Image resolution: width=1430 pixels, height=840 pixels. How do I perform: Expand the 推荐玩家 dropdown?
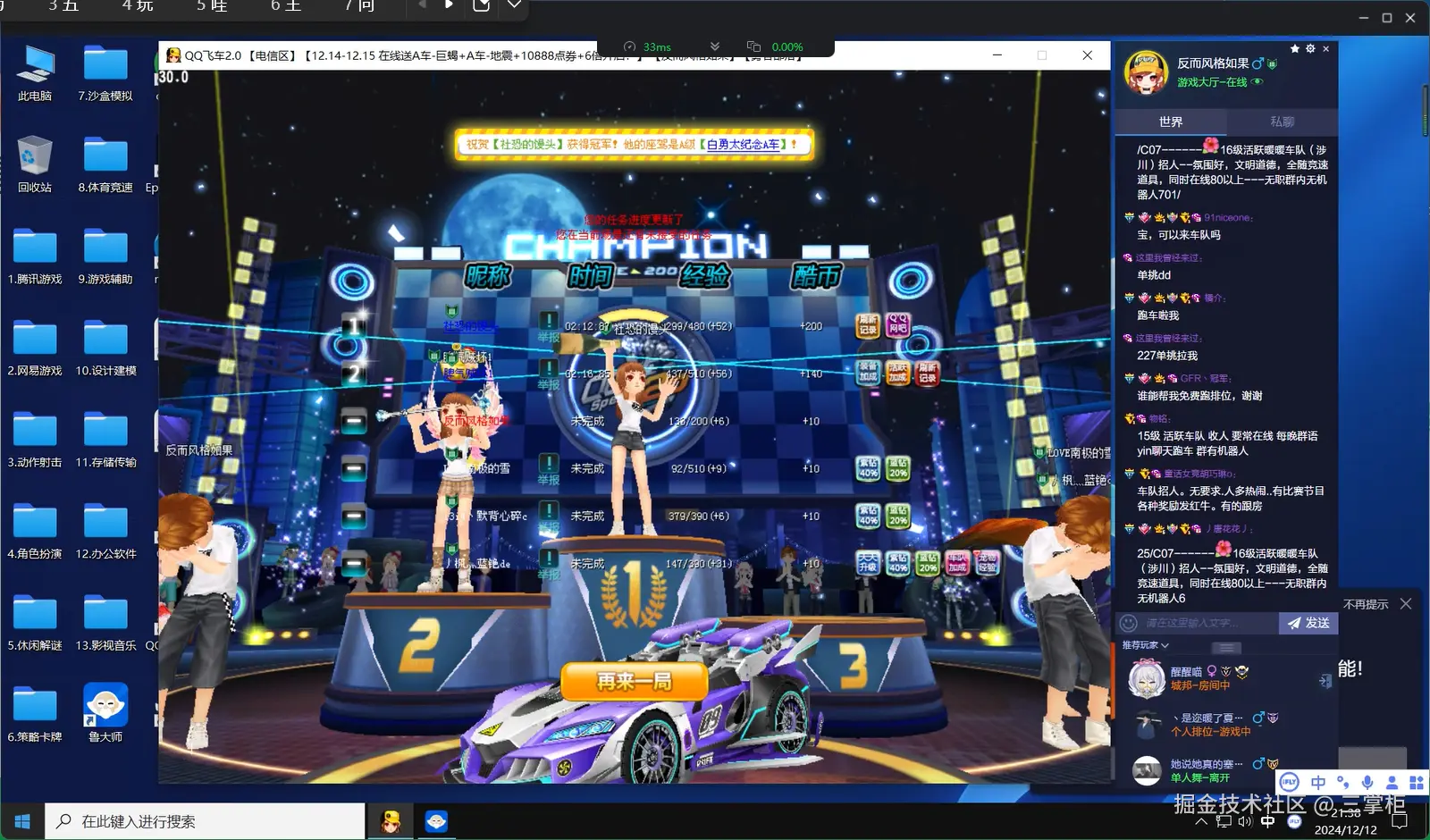coord(1146,645)
